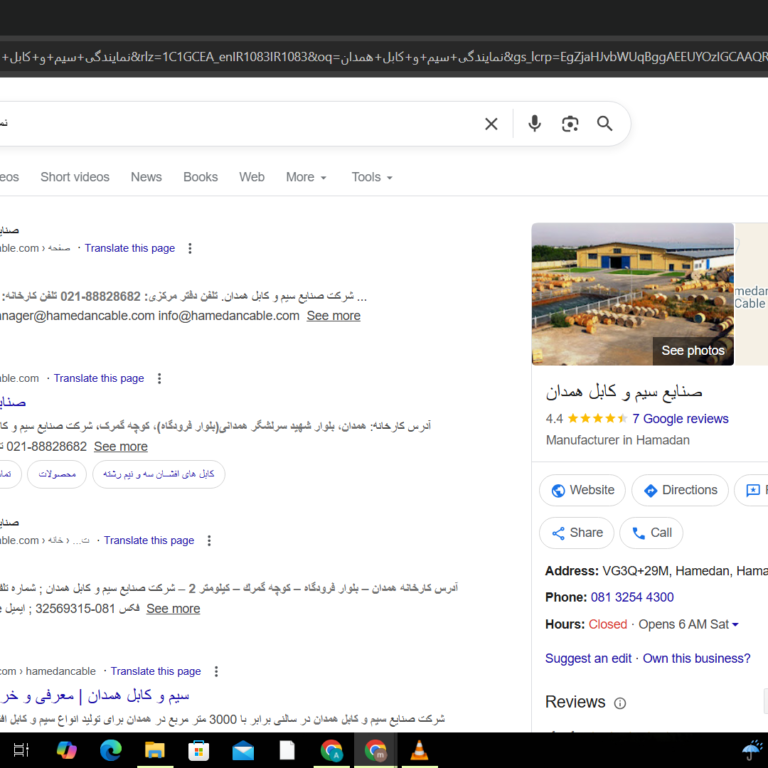Open Microsoft Edge from the taskbar
Image resolution: width=768 pixels, height=768 pixels.
[x=111, y=750]
